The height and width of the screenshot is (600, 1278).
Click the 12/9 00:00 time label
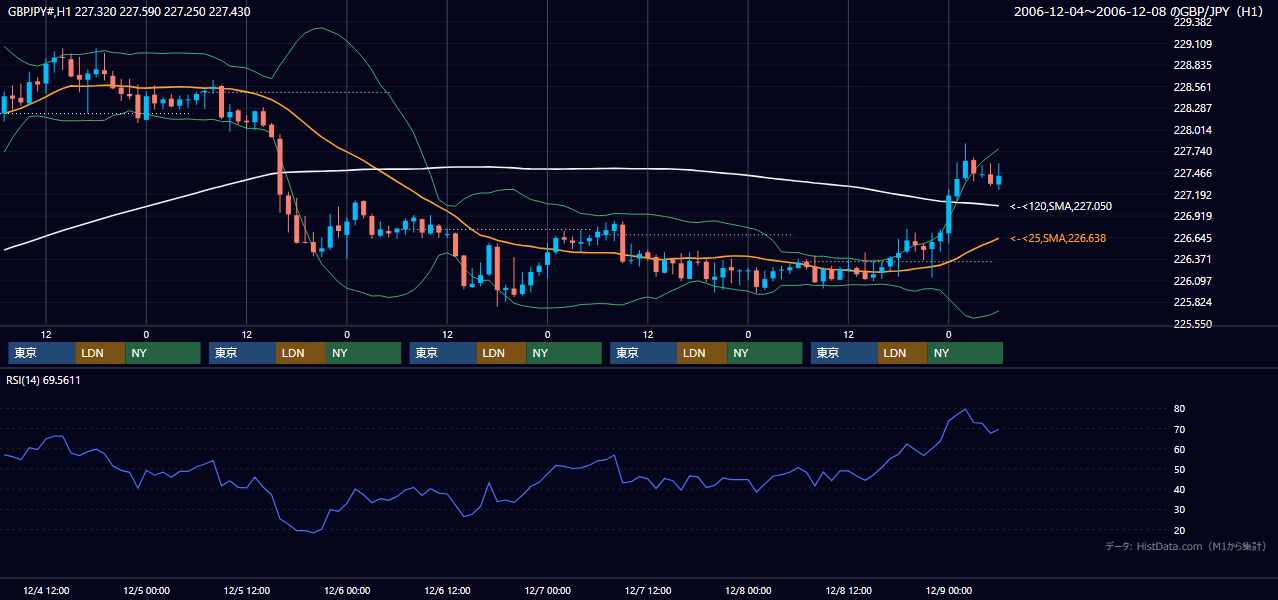(x=949, y=591)
